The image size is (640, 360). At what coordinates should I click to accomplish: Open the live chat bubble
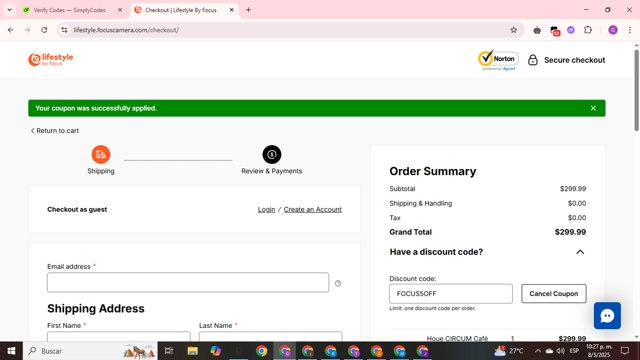pyautogui.click(x=607, y=316)
